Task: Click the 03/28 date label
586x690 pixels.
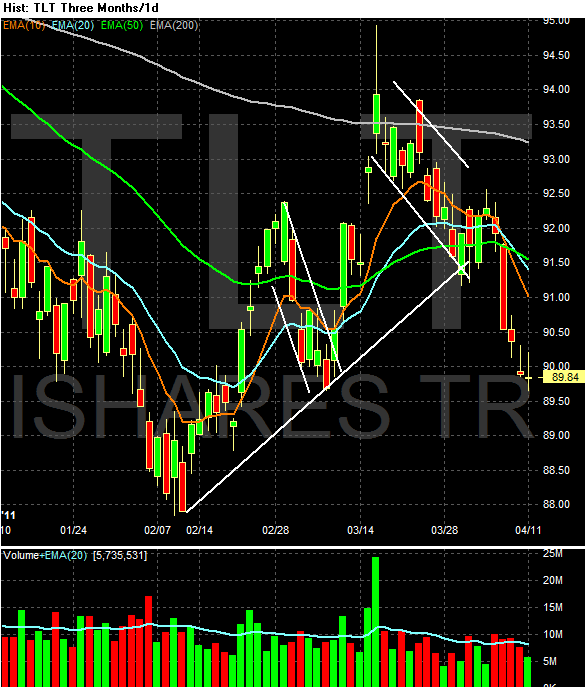Action: coord(444,530)
